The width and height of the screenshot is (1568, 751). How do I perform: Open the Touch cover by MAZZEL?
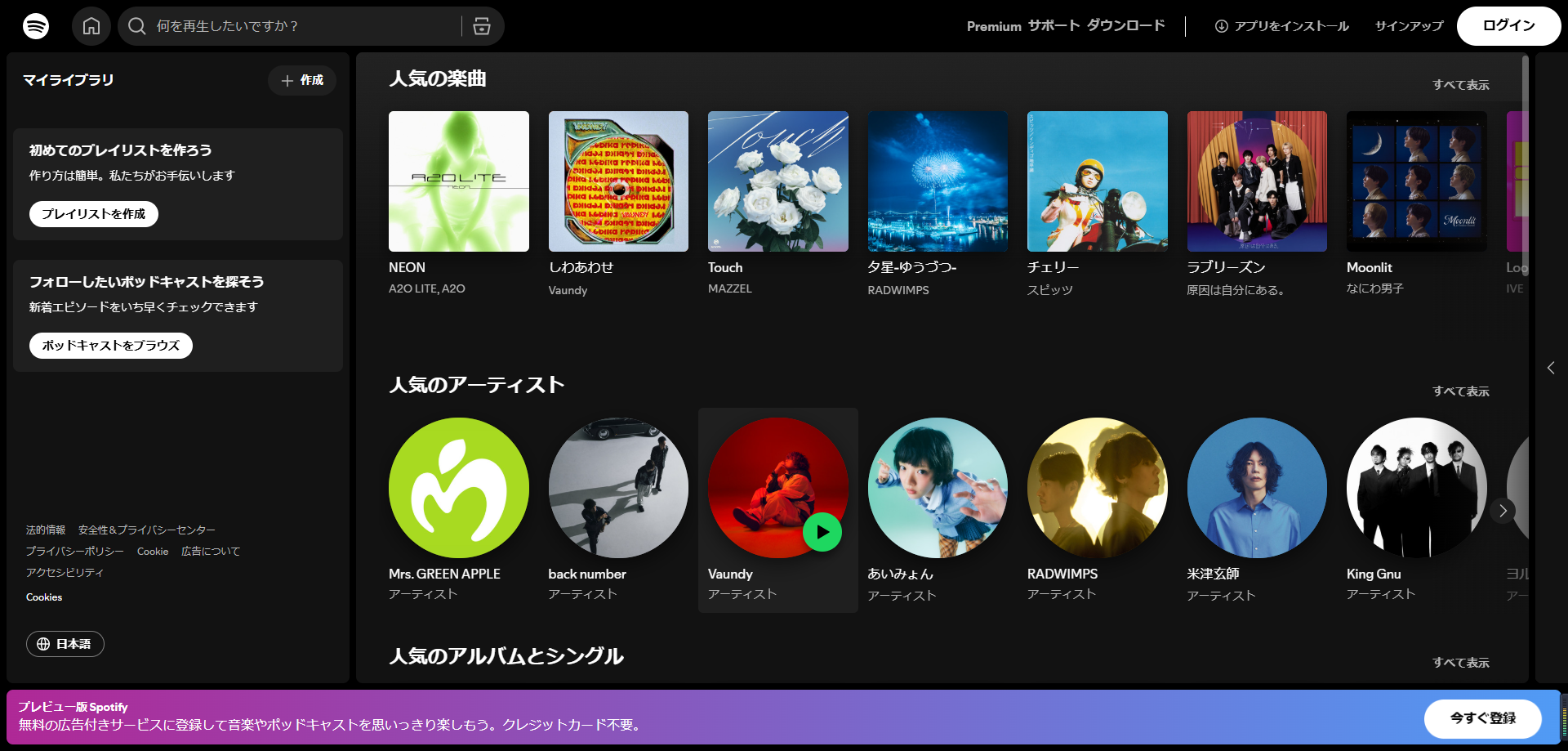tap(778, 181)
